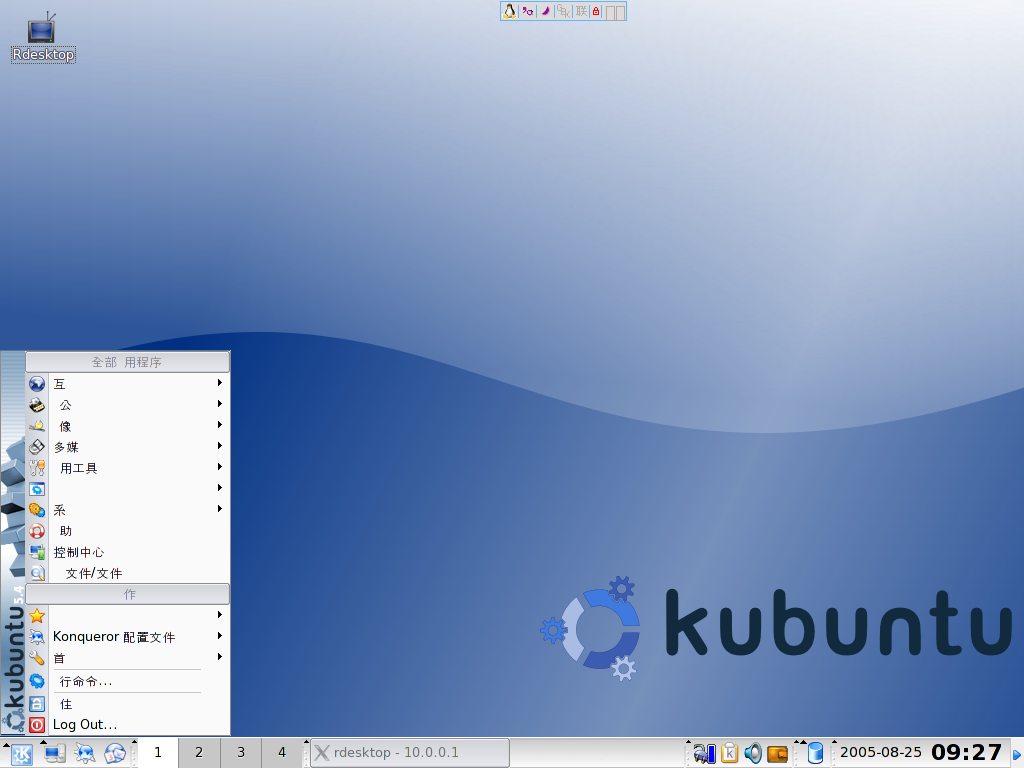The image size is (1024, 768).
Task: Click the computer monitor icon in panel
Action: click(x=54, y=754)
